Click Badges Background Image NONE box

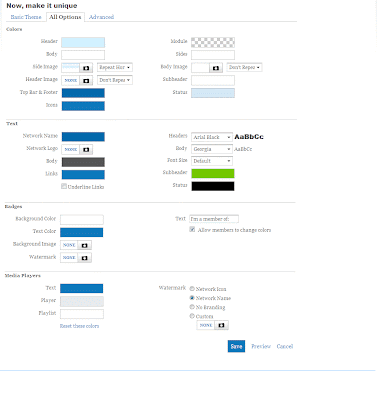coord(69,245)
